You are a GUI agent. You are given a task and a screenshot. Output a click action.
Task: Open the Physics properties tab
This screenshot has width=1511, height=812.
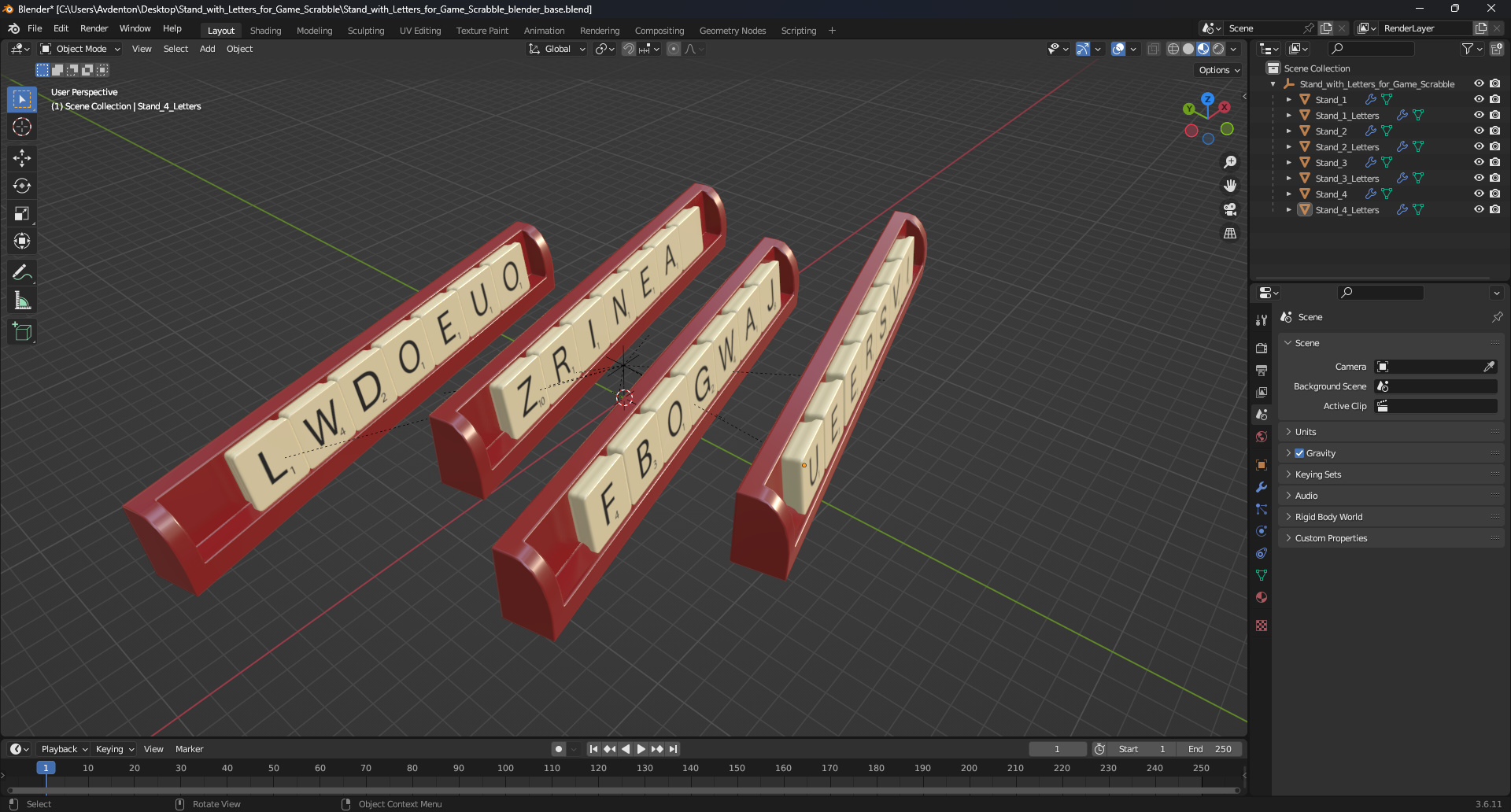1262,531
